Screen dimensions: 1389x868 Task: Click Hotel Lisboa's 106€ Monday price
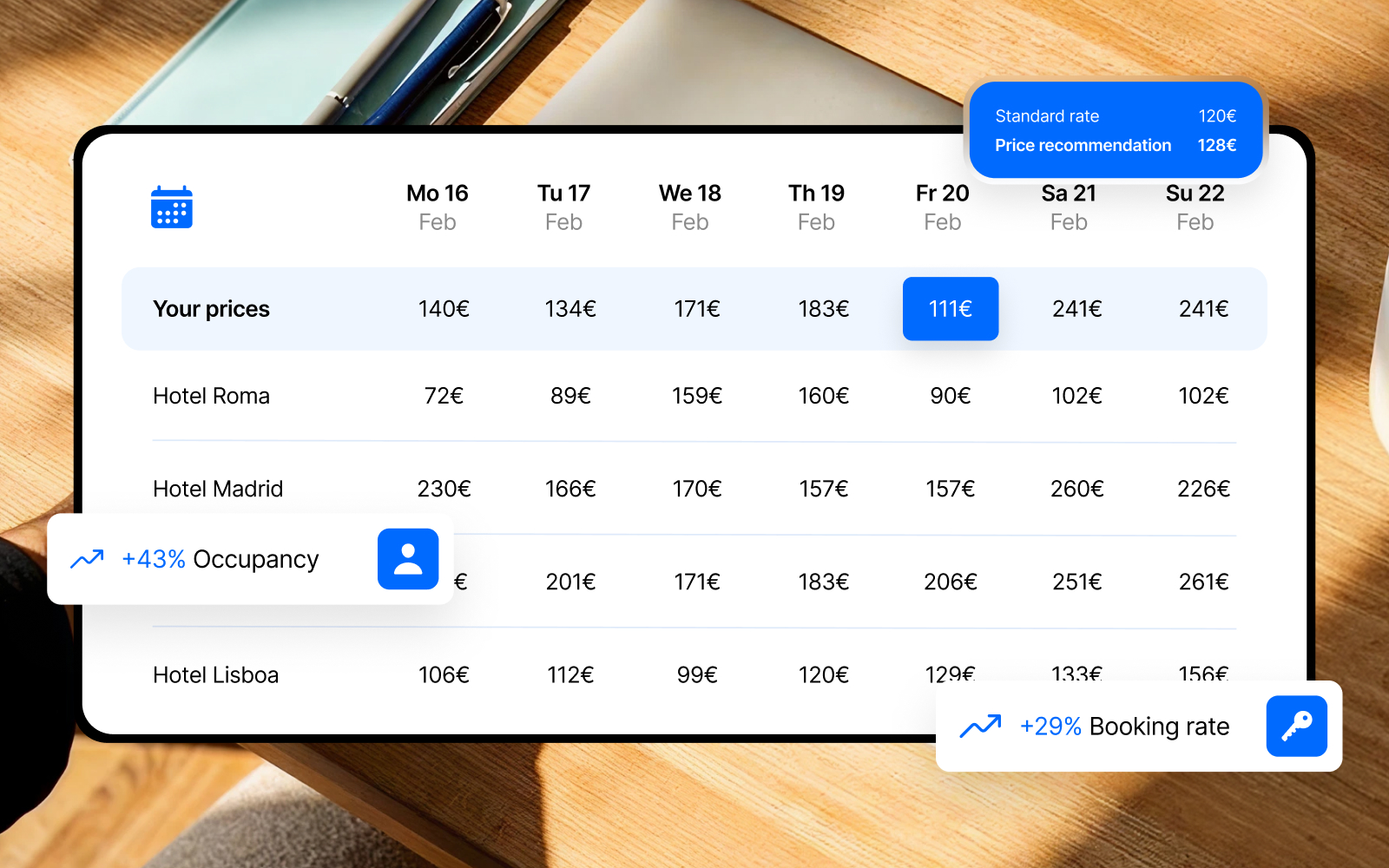[x=444, y=674]
